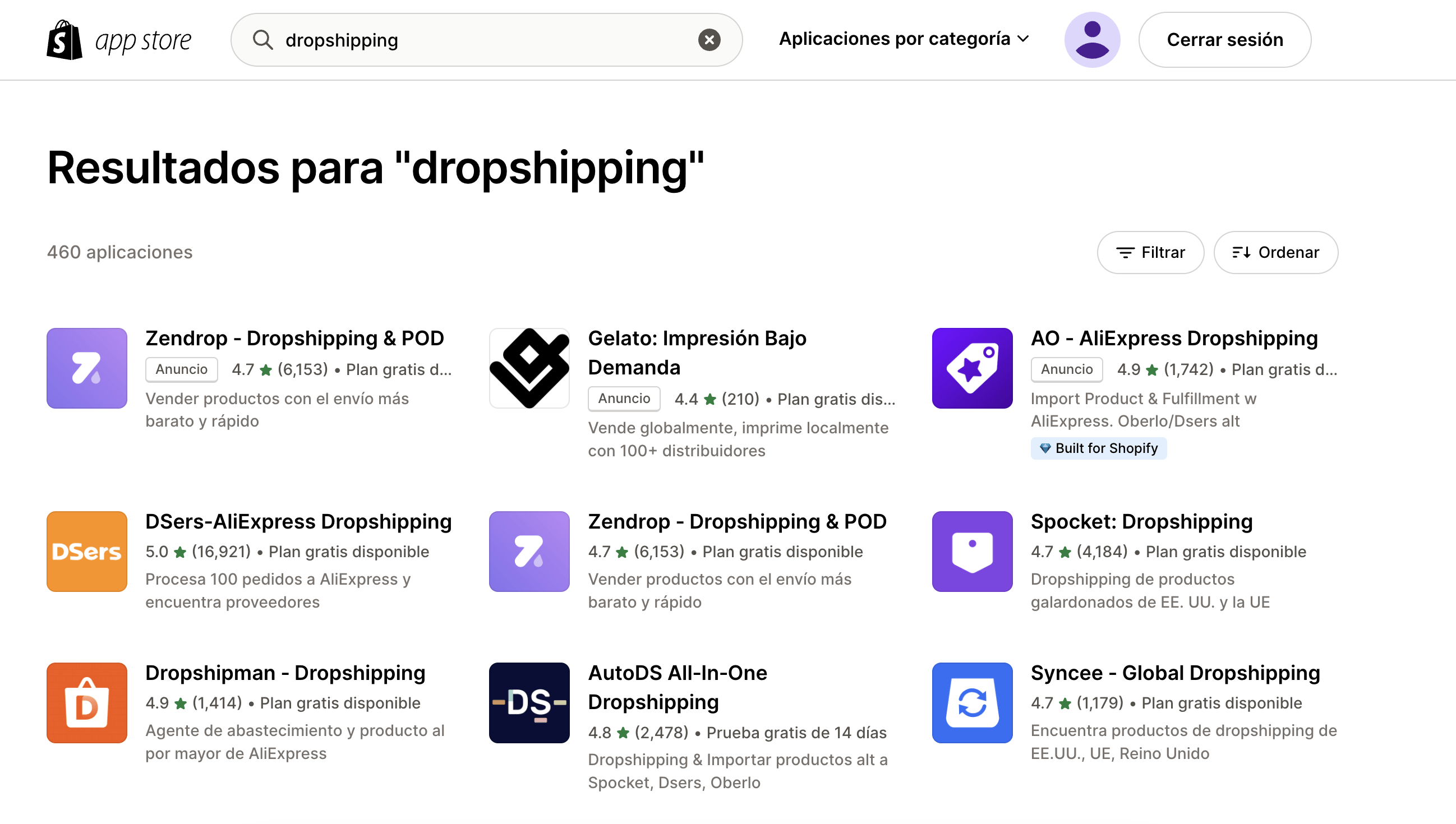Screen dimensions: 1456x824
Task: Open the Dropshipman app icon
Action: (86, 702)
